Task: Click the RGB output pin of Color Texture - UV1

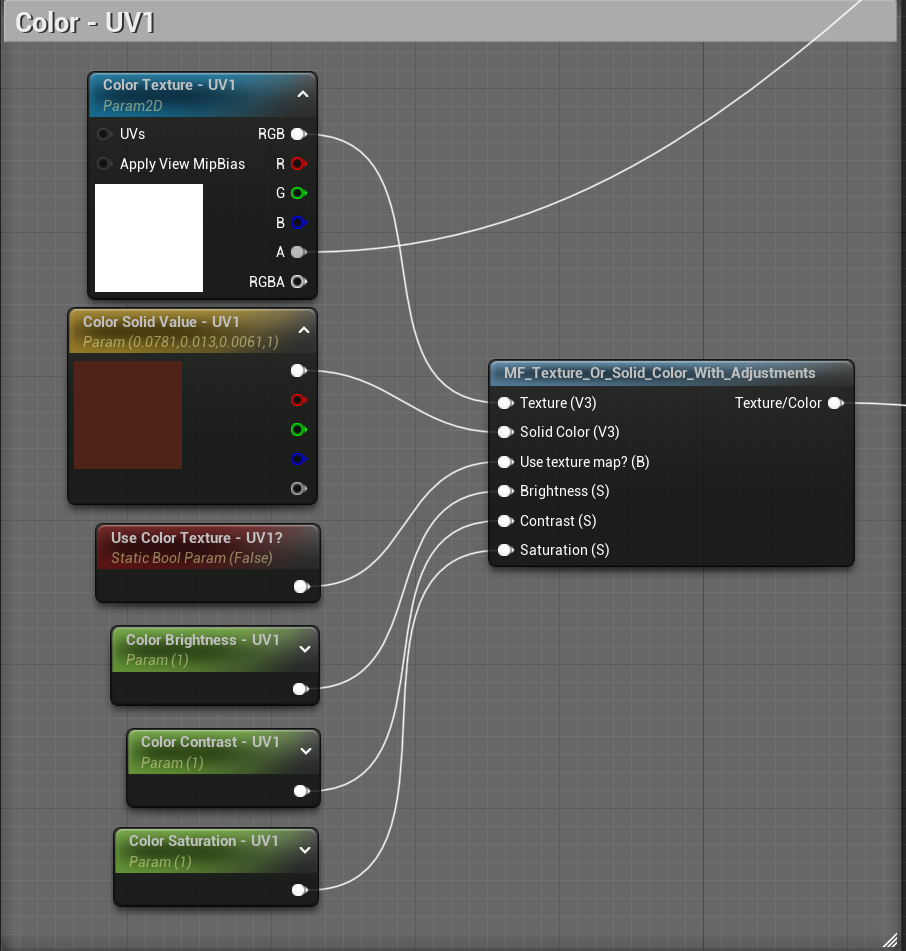Action: [x=298, y=134]
